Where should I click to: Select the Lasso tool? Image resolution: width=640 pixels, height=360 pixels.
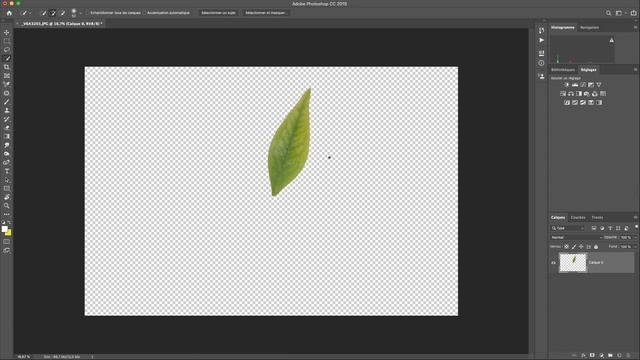7,49
